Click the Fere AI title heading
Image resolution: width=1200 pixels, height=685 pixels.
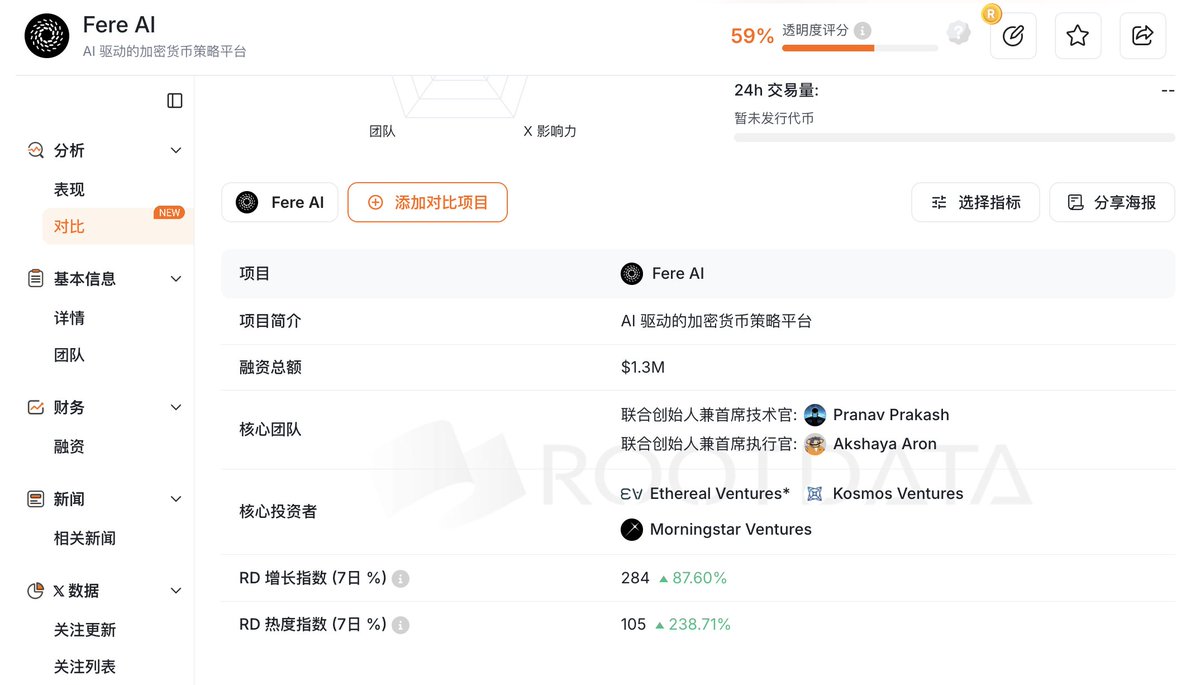[x=119, y=24]
